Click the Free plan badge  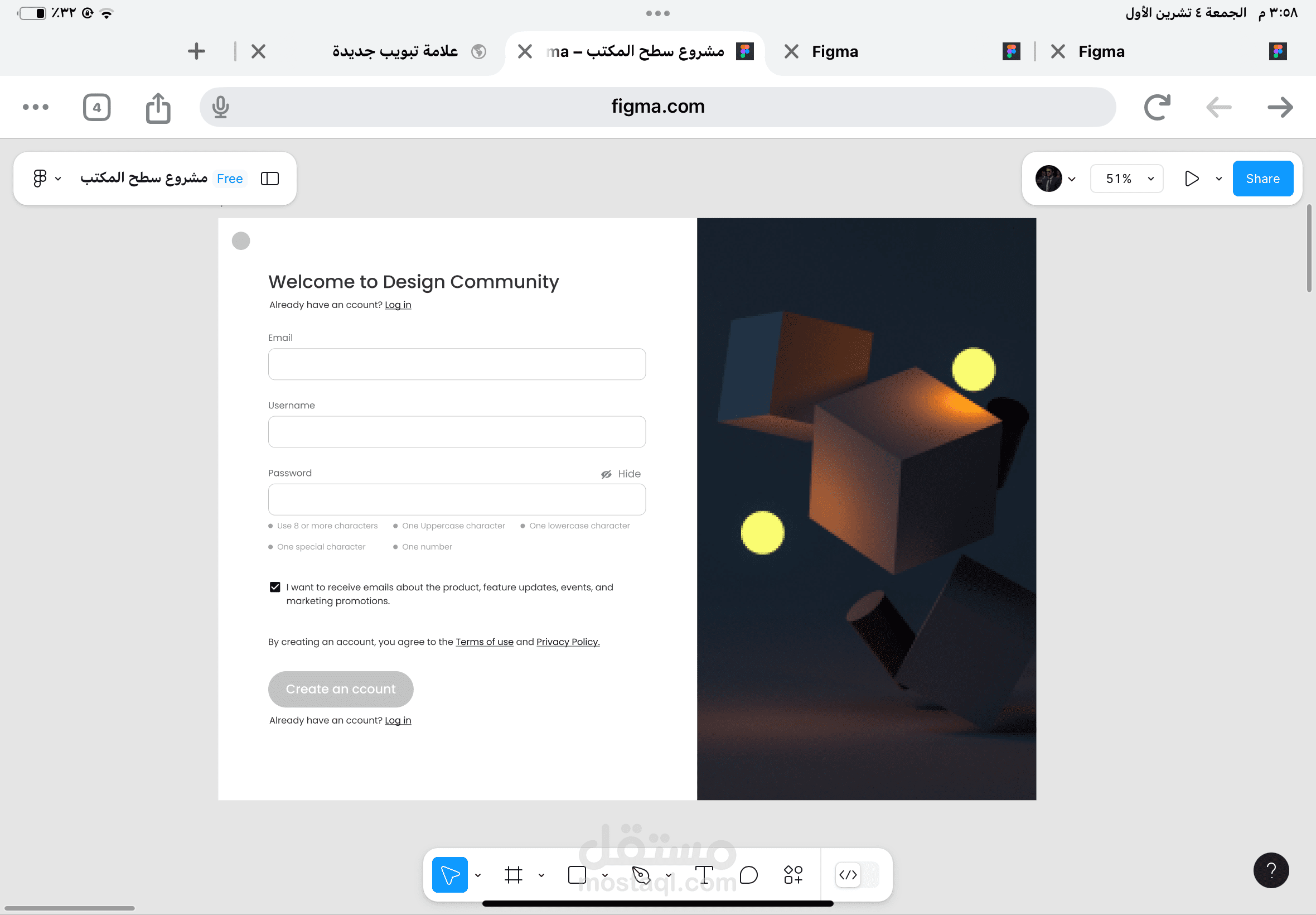(230, 179)
